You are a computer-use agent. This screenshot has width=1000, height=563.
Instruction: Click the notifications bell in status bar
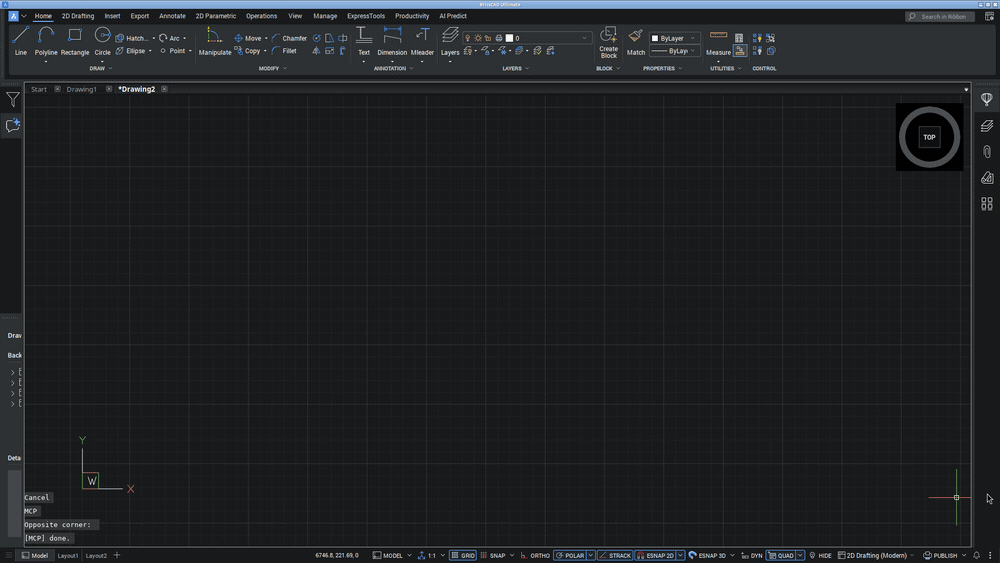pos(976,555)
